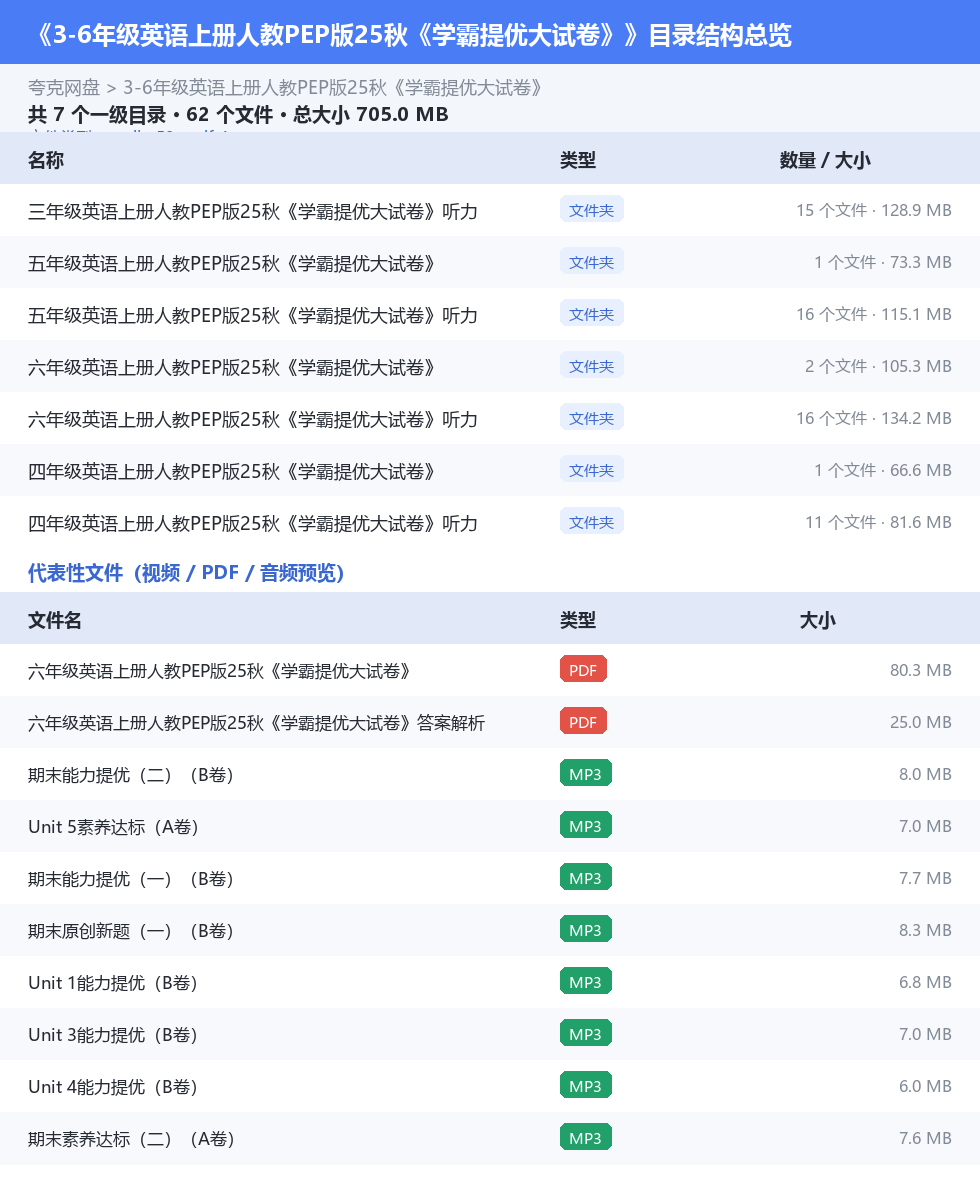
Task: Open folder 五年级英语上册 73.3 MB row name
Action: [231, 263]
